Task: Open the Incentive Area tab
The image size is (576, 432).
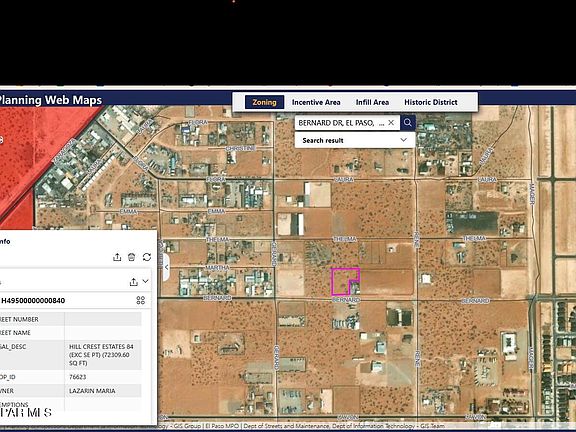Action: coord(316,102)
